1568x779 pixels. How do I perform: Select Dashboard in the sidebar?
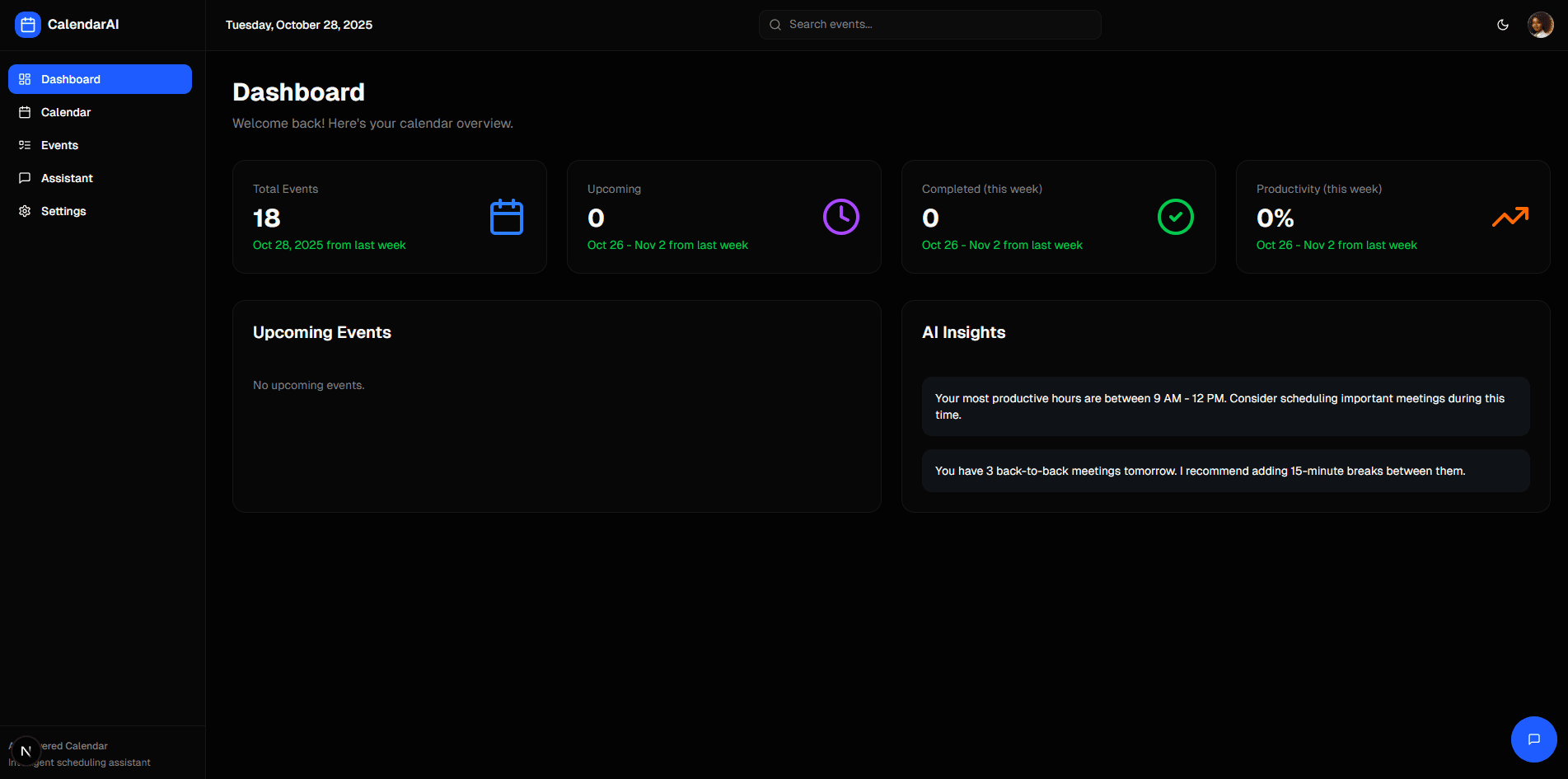[100, 79]
